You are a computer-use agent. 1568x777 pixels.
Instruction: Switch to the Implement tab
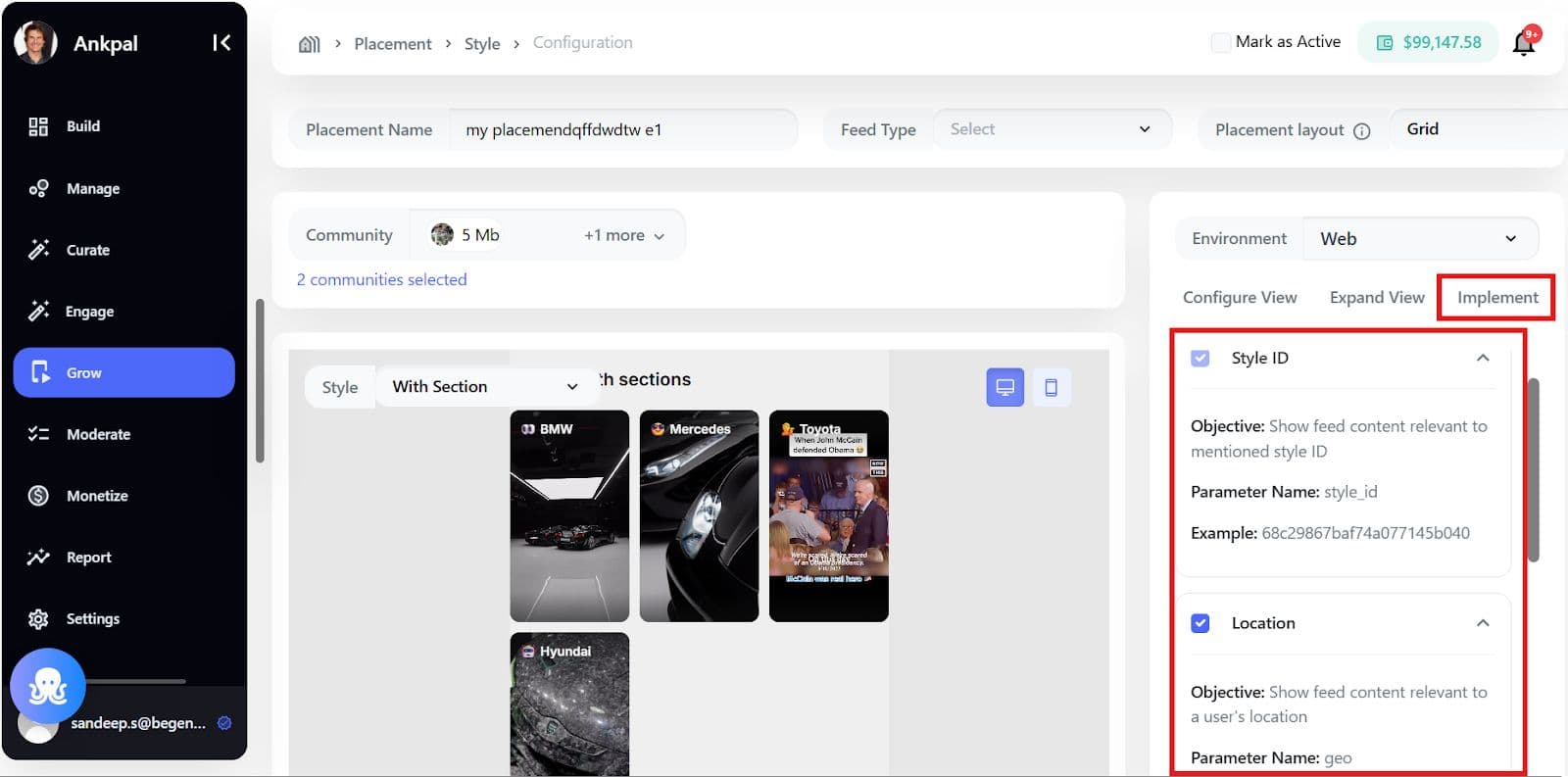click(x=1496, y=298)
